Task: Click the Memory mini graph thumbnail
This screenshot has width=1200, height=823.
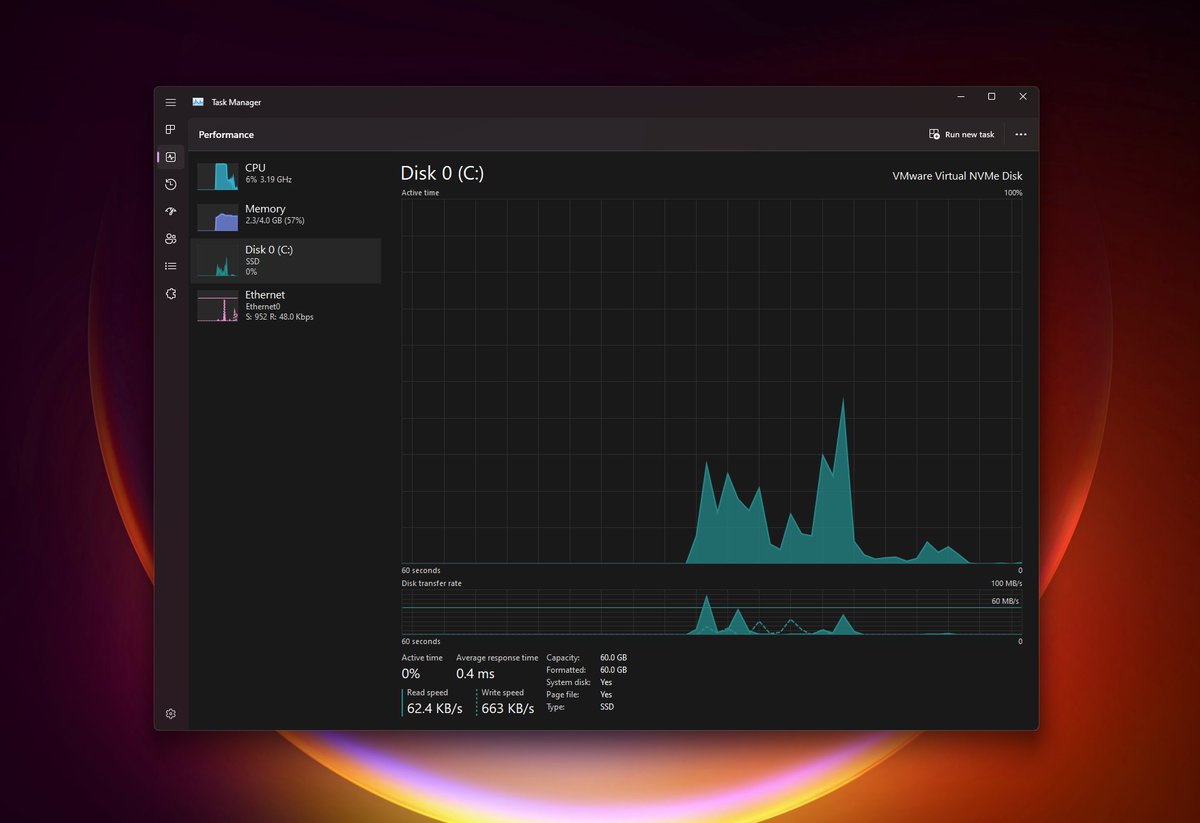Action: click(218, 217)
